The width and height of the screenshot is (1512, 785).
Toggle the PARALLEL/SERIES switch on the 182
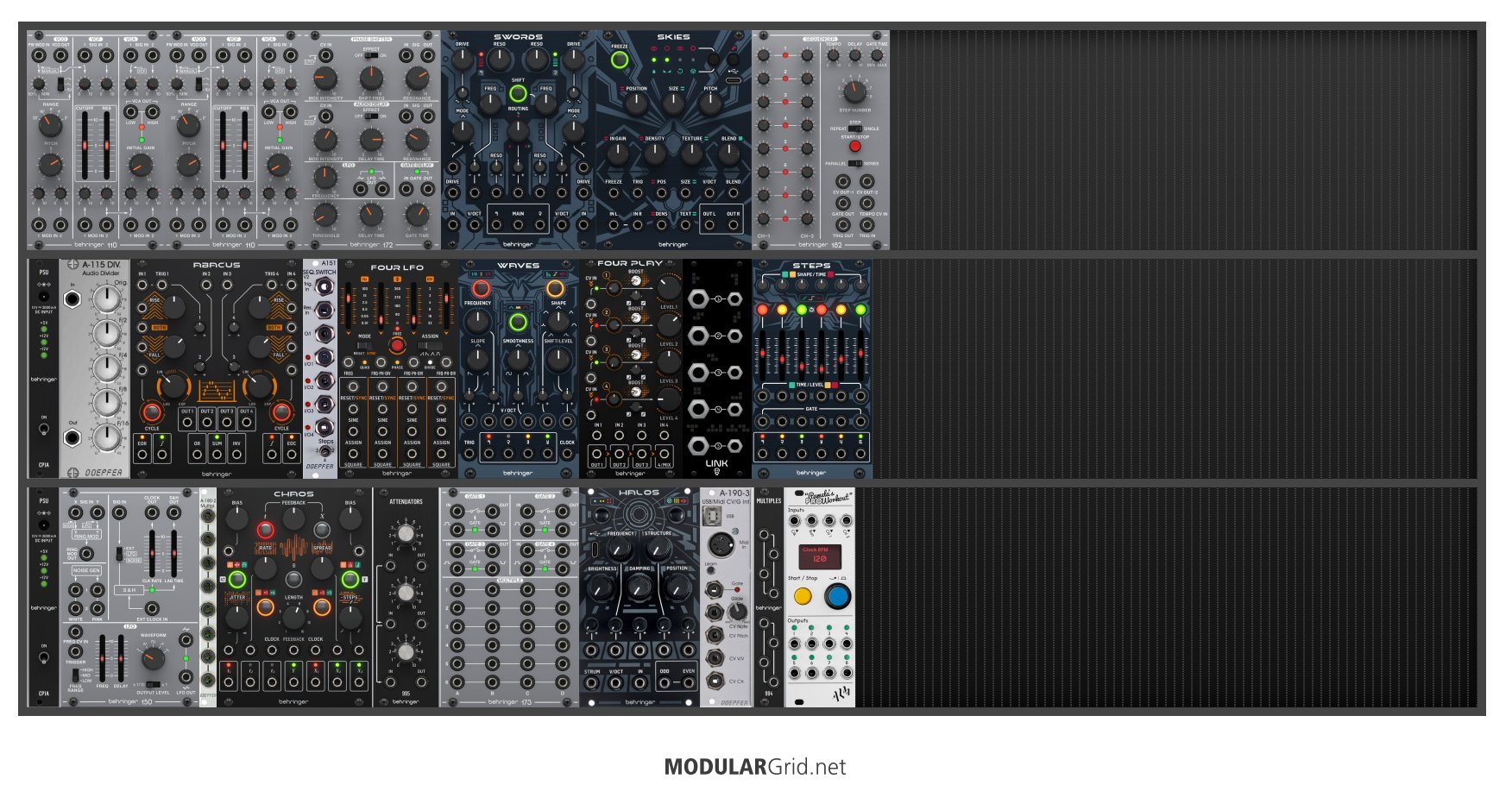tap(854, 163)
